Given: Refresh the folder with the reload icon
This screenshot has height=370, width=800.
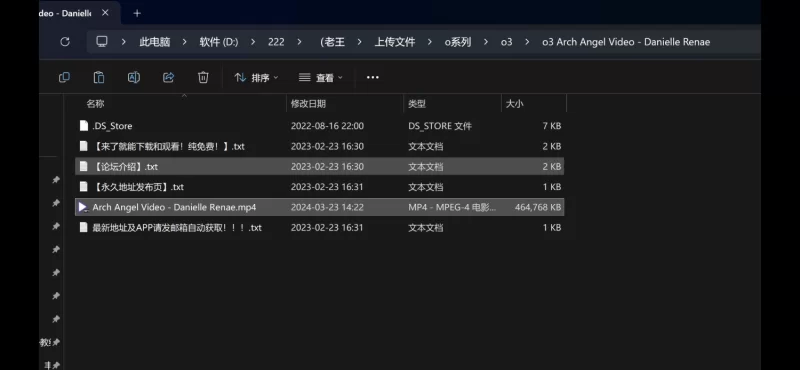Looking at the screenshot, I should coord(65,42).
